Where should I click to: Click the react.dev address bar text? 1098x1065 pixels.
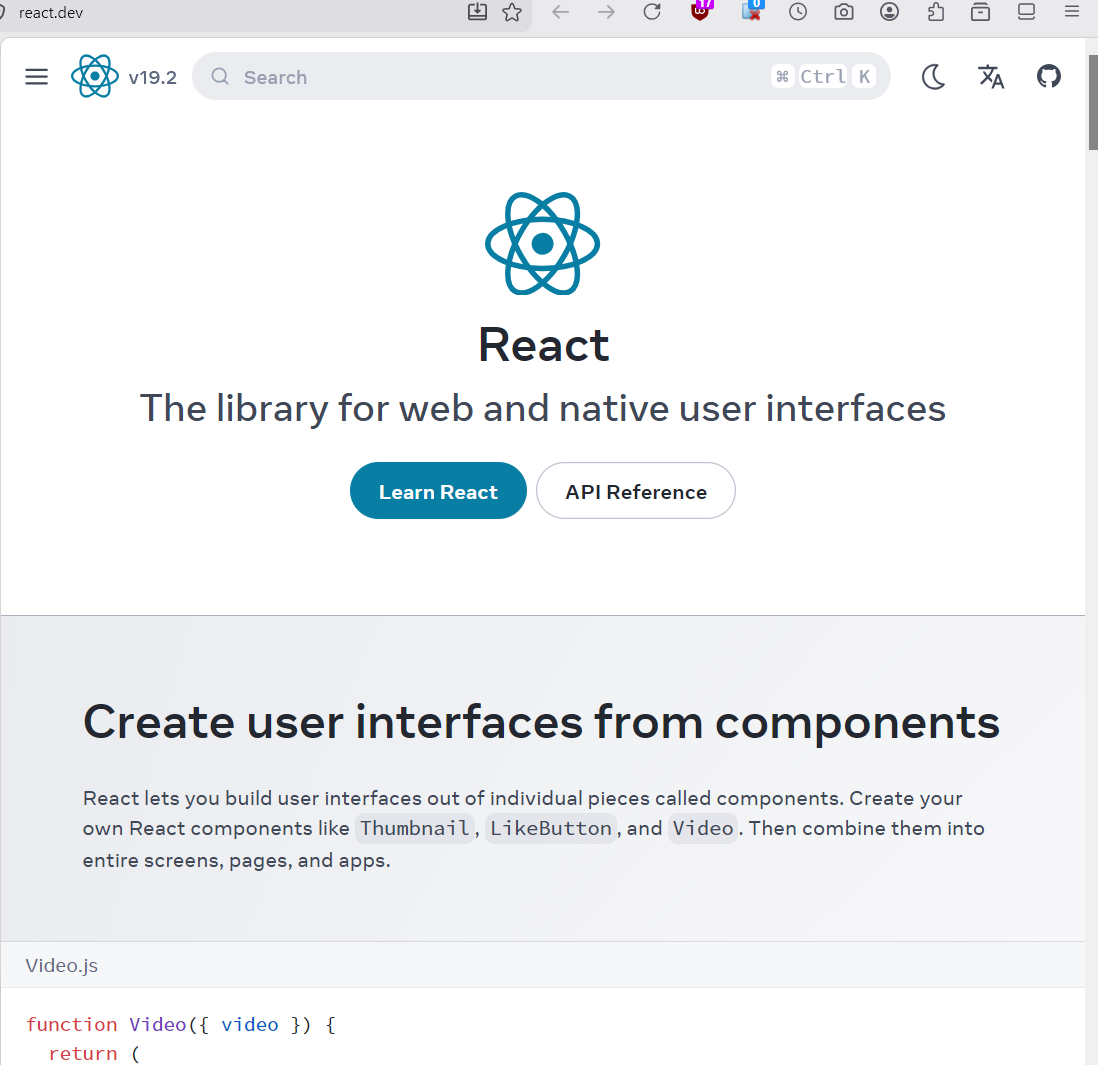tap(51, 13)
